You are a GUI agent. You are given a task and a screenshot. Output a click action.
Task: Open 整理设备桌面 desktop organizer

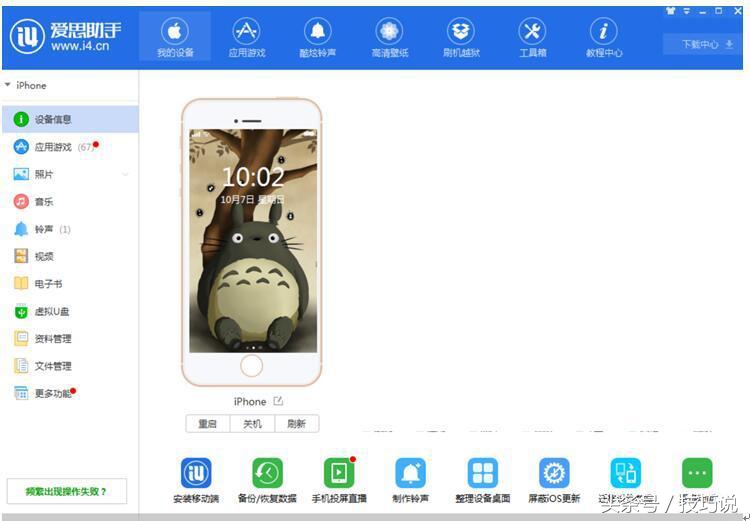pyautogui.click(x=483, y=472)
